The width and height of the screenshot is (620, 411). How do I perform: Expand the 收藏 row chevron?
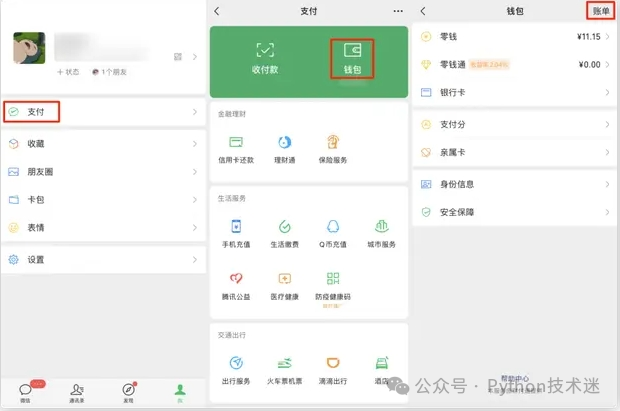click(195, 144)
